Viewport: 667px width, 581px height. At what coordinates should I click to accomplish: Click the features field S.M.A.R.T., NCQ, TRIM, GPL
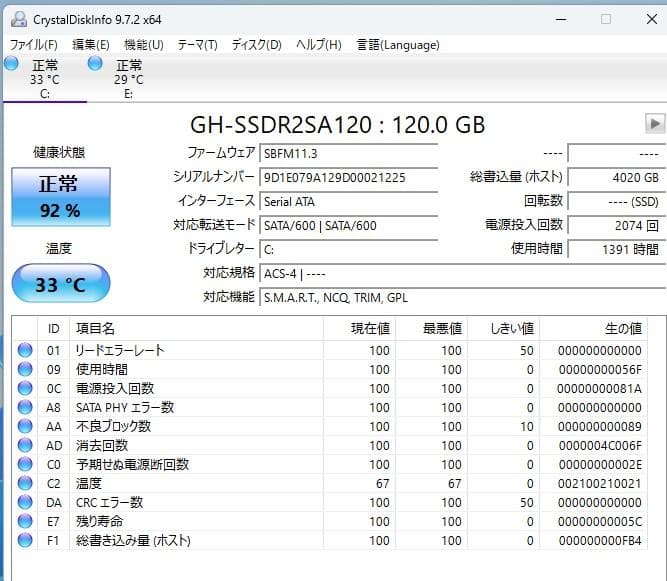point(462,298)
